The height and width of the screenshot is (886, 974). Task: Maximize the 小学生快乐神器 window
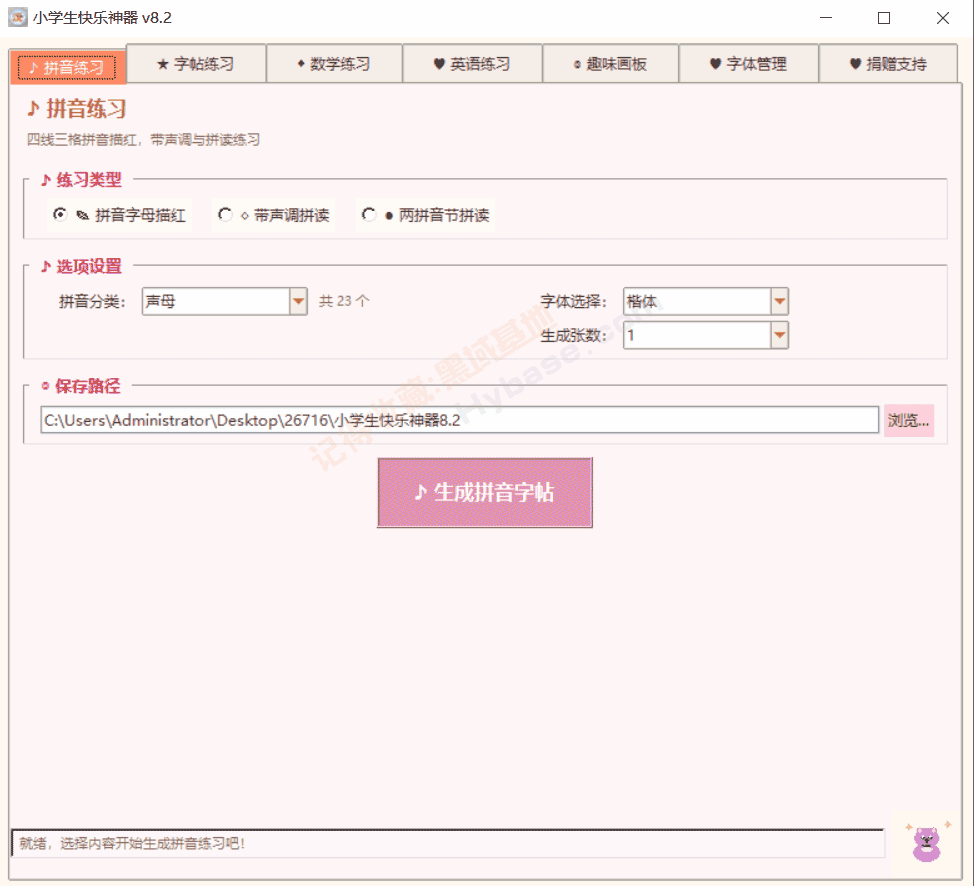[884, 18]
